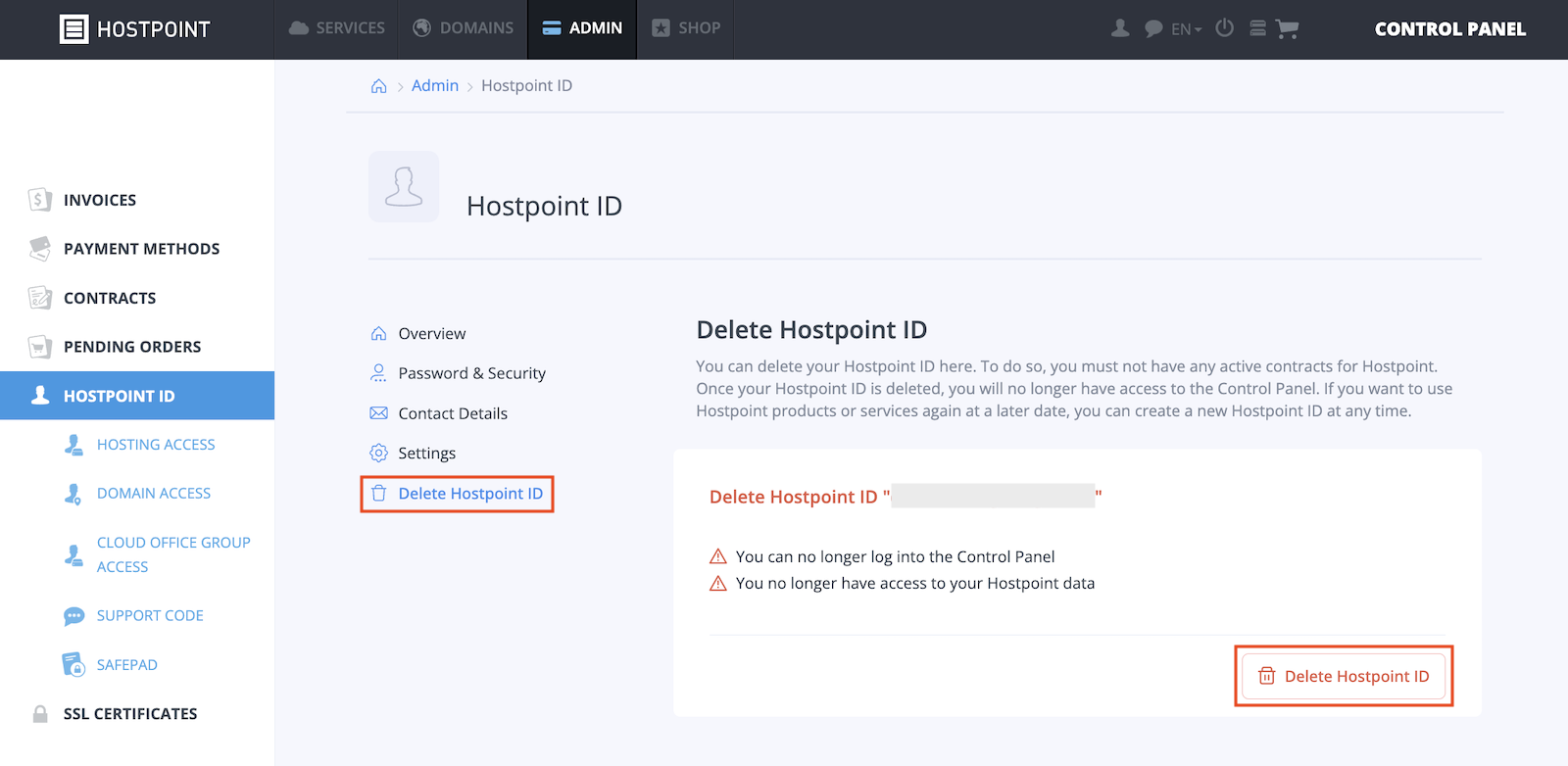Click the Safepad lock card icon
Viewport: 1568px width, 766px height.
pos(73,665)
